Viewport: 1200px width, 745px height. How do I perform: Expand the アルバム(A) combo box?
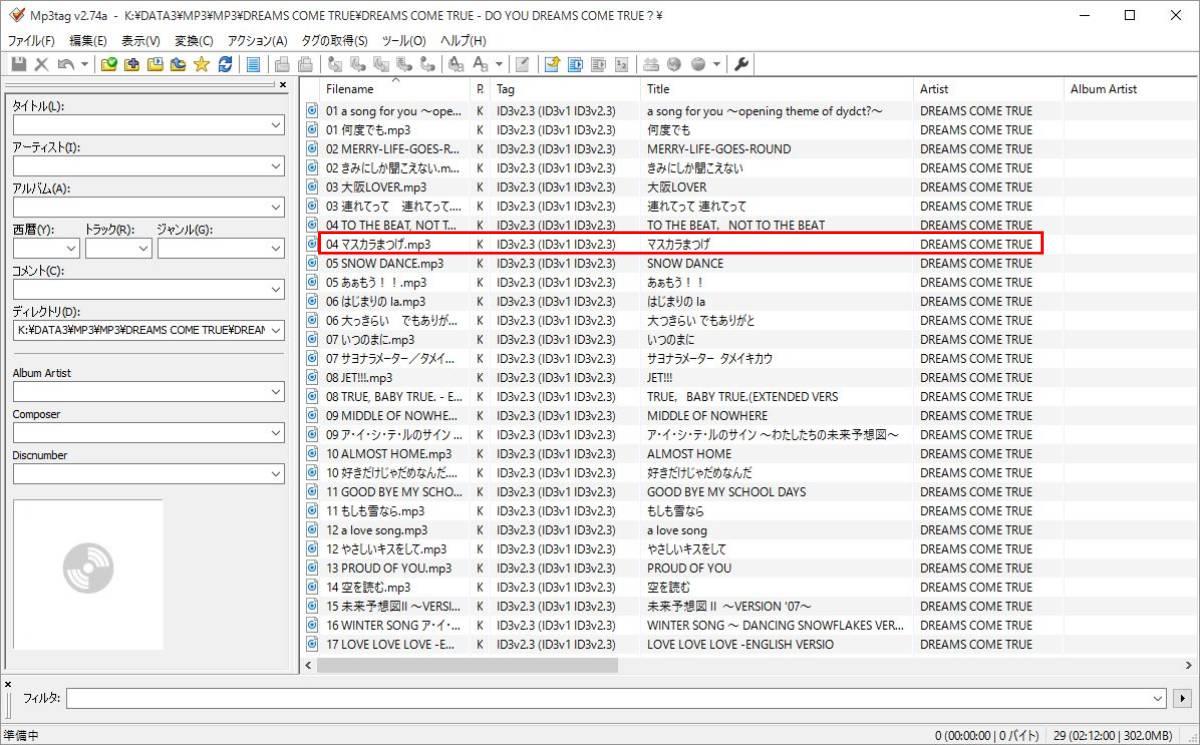pos(276,207)
